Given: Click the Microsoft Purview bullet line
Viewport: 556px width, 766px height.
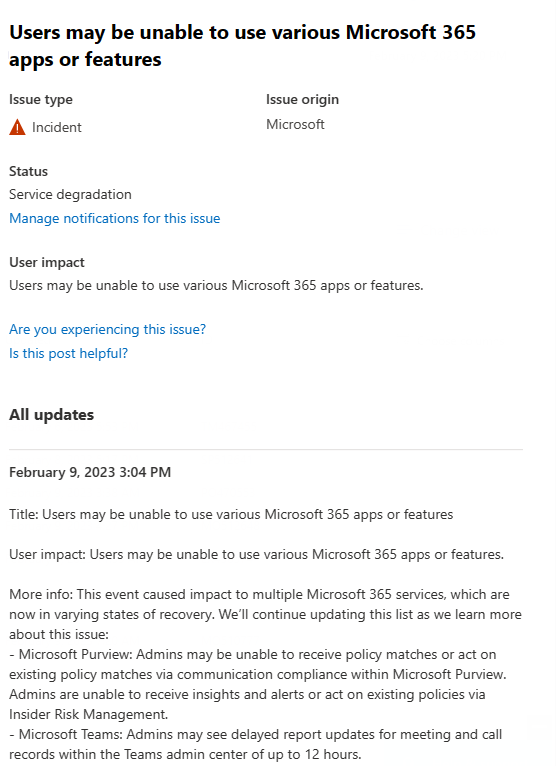Looking at the screenshot, I should [x=253, y=655].
